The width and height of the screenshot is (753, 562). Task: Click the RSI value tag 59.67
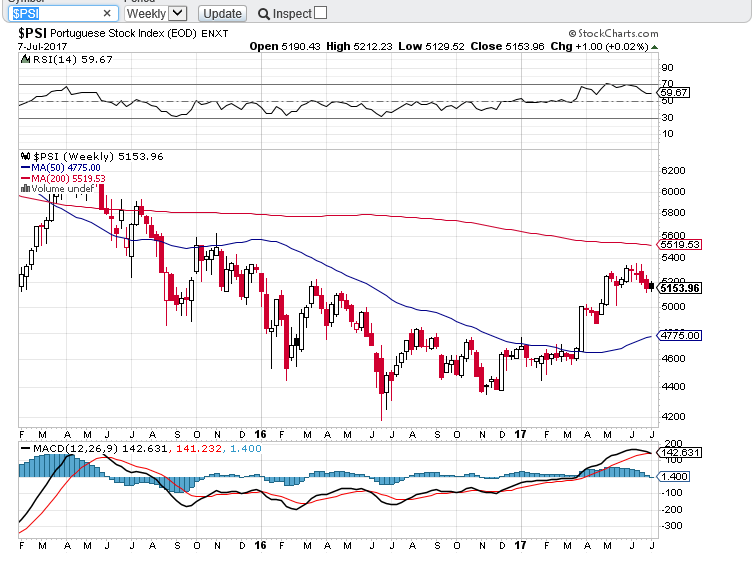pyautogui.click(x=674, y=92)
